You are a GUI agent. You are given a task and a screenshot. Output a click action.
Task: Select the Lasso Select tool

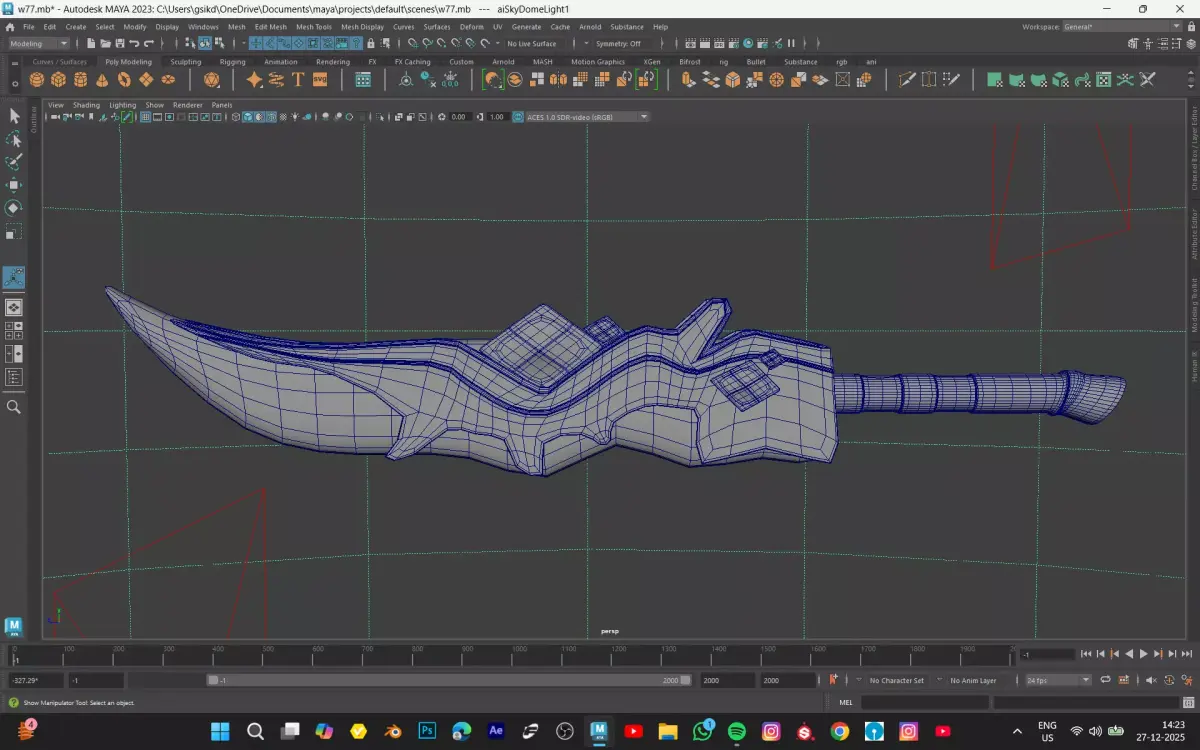tap(14, 139)
